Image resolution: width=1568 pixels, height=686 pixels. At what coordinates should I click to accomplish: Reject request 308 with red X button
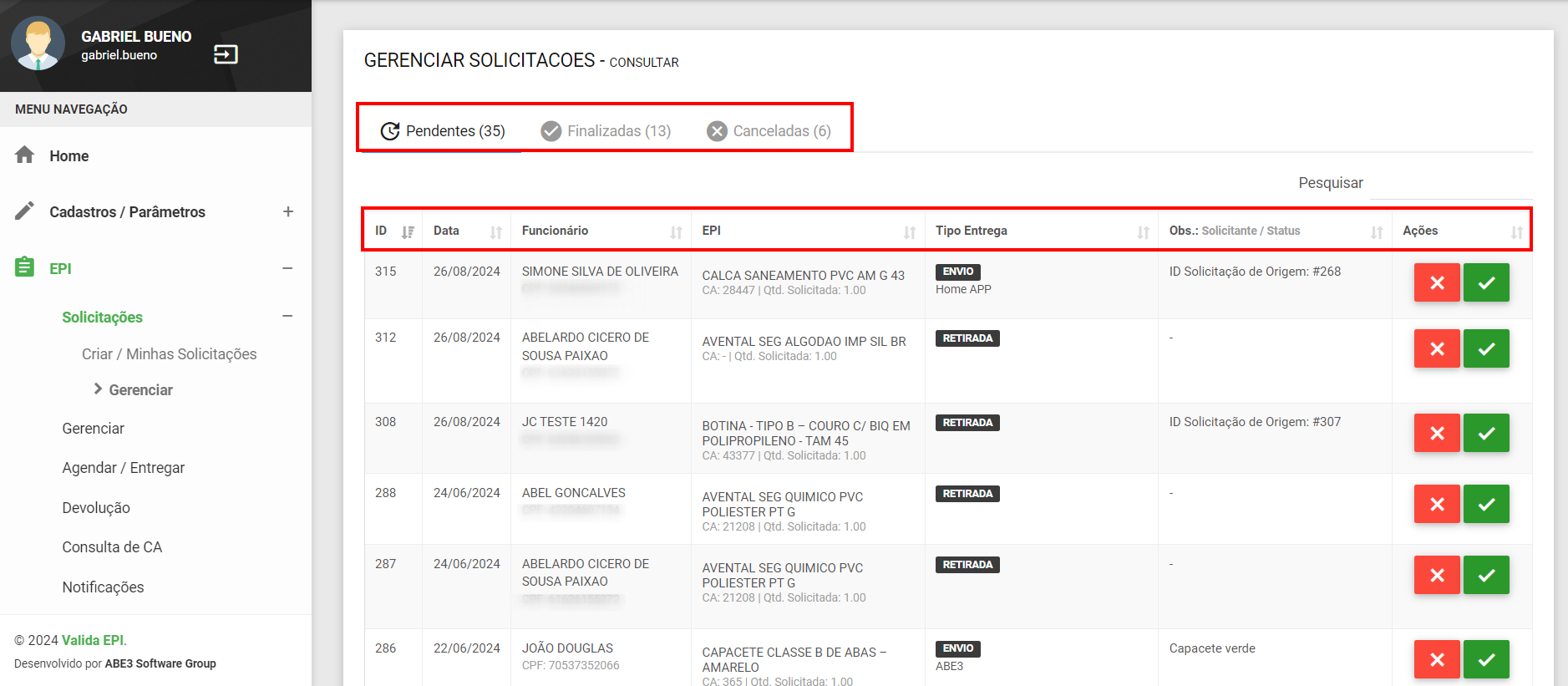pyautogui.click(x=1437, y=433)
